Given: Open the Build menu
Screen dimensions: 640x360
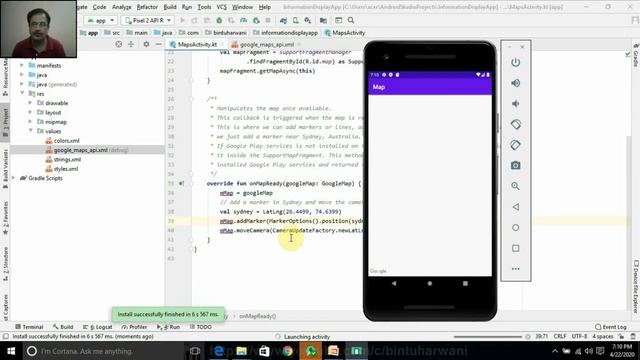Looking at the screenshot, I should 170,7.
